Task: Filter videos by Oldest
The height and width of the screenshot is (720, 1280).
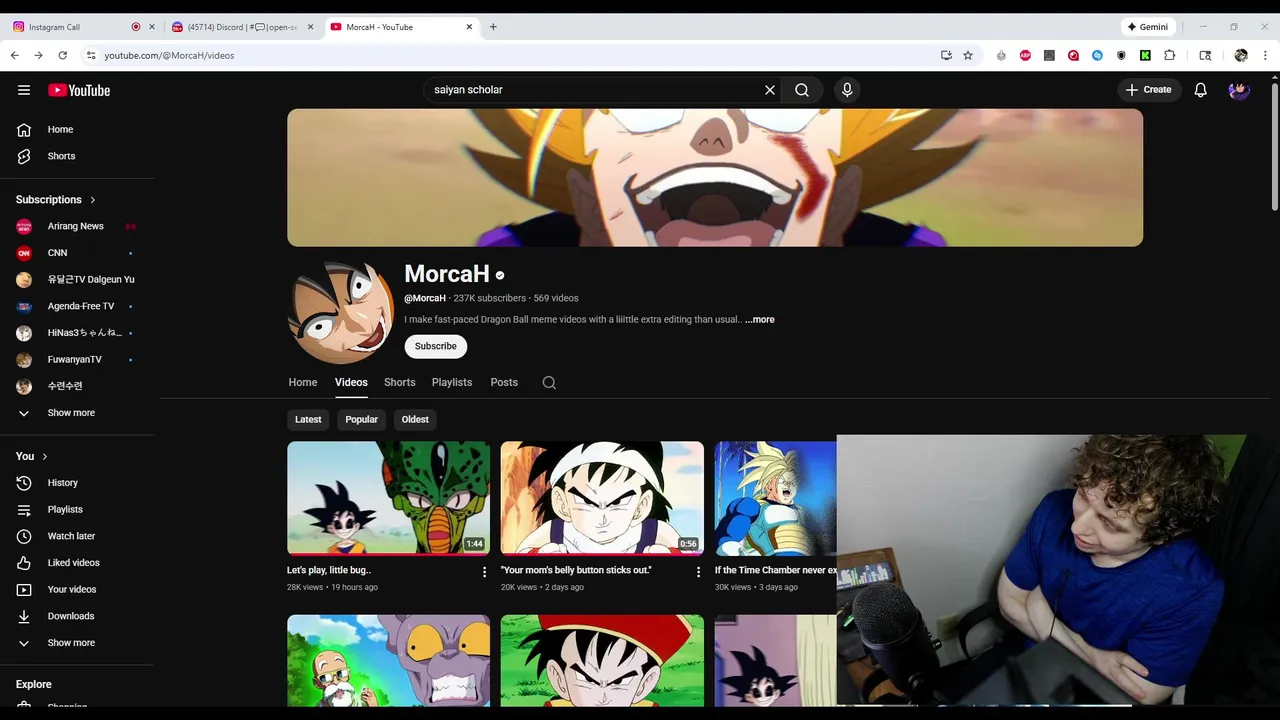Action: pyautogui.click(x=415, y=419)
